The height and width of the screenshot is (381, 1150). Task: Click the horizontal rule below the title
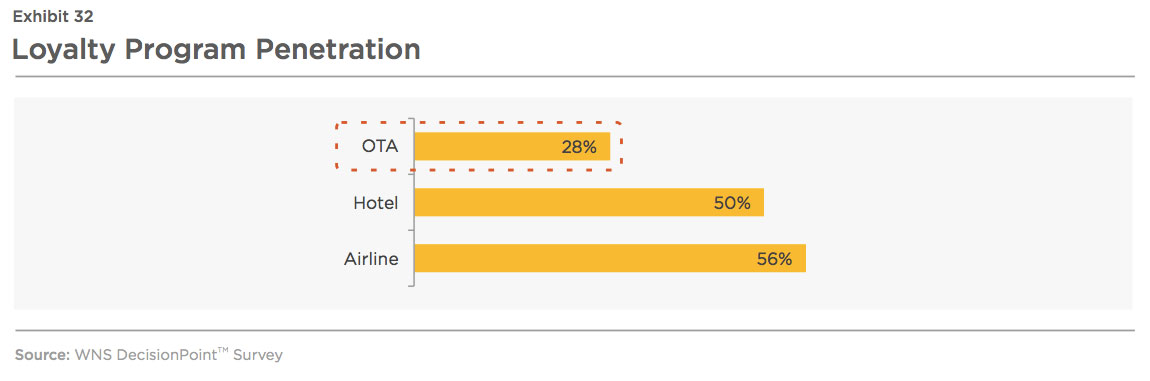[x=574, y=76]
